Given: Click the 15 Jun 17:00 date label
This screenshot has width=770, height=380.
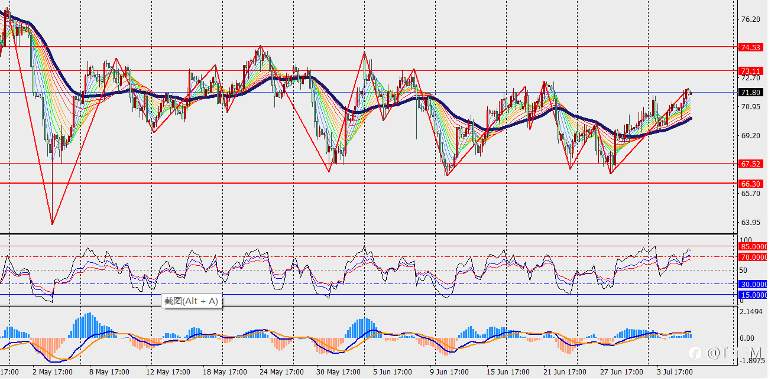Looking at the screenshot, I should [x=509, y=372].
